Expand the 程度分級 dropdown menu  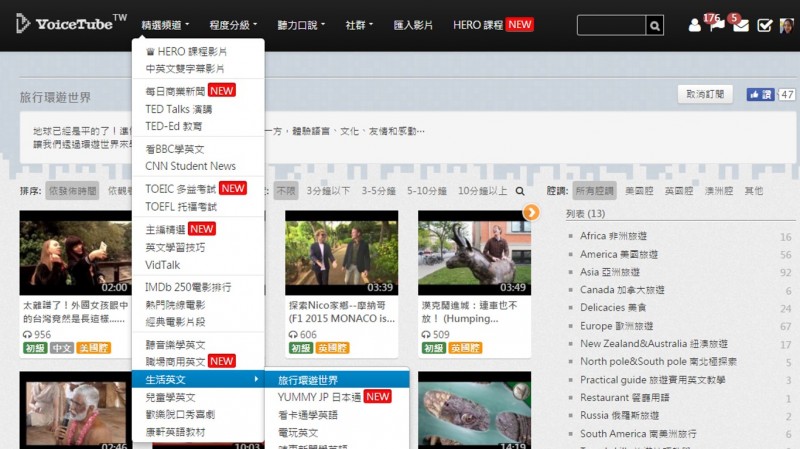(x=233, y=24)
